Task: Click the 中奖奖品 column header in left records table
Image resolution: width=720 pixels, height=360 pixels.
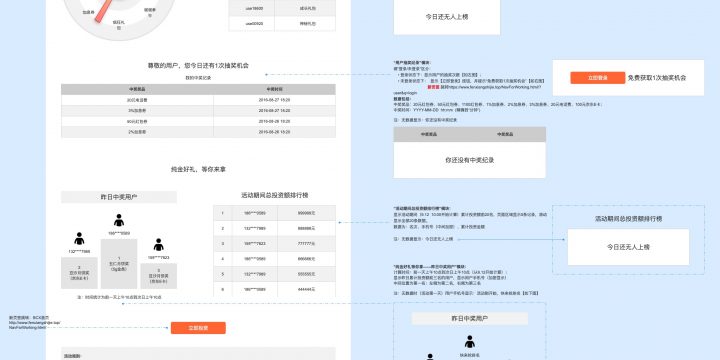Action: click(137, 89)
